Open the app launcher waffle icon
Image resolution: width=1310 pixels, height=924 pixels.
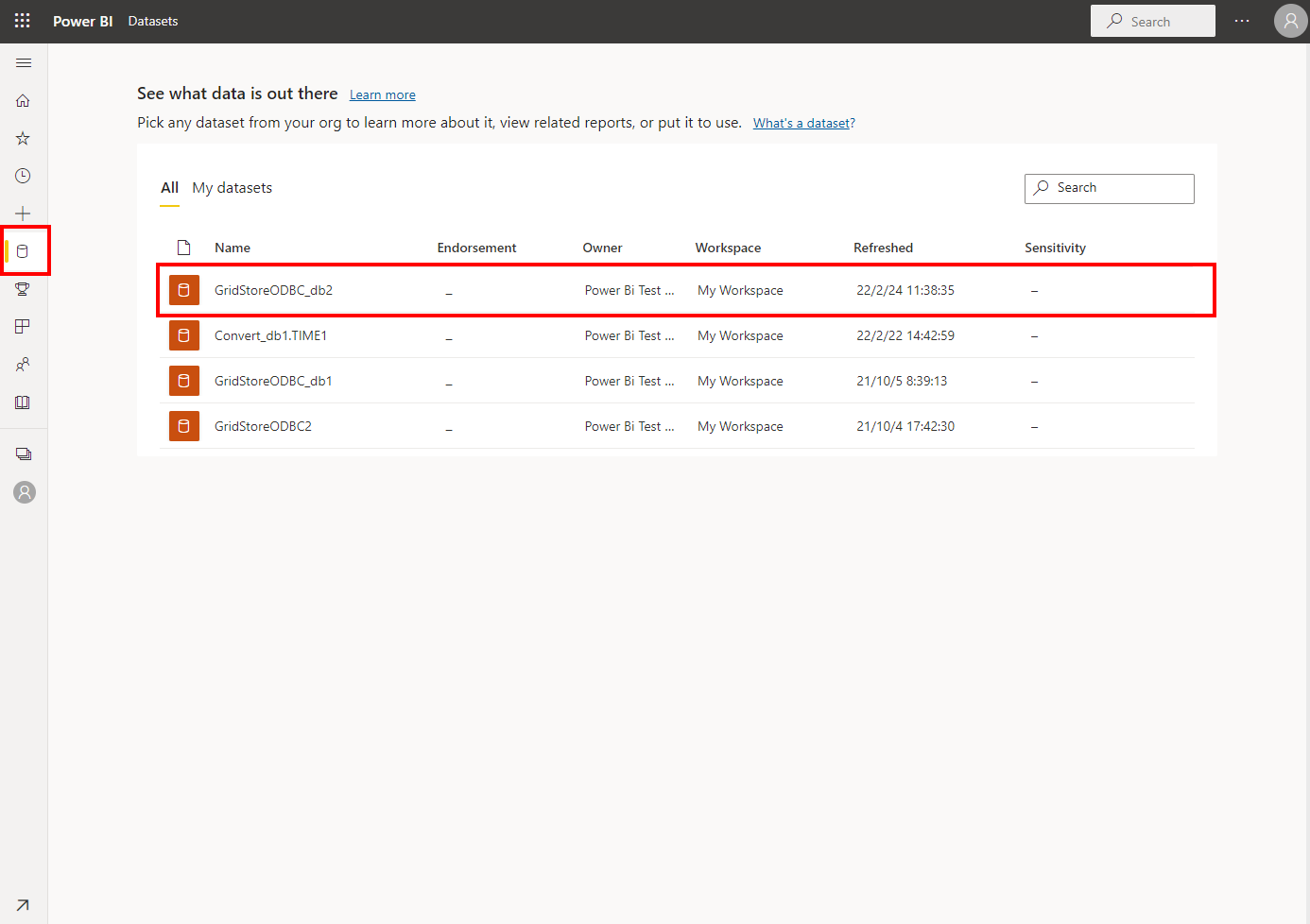click(x=23, y=21)
